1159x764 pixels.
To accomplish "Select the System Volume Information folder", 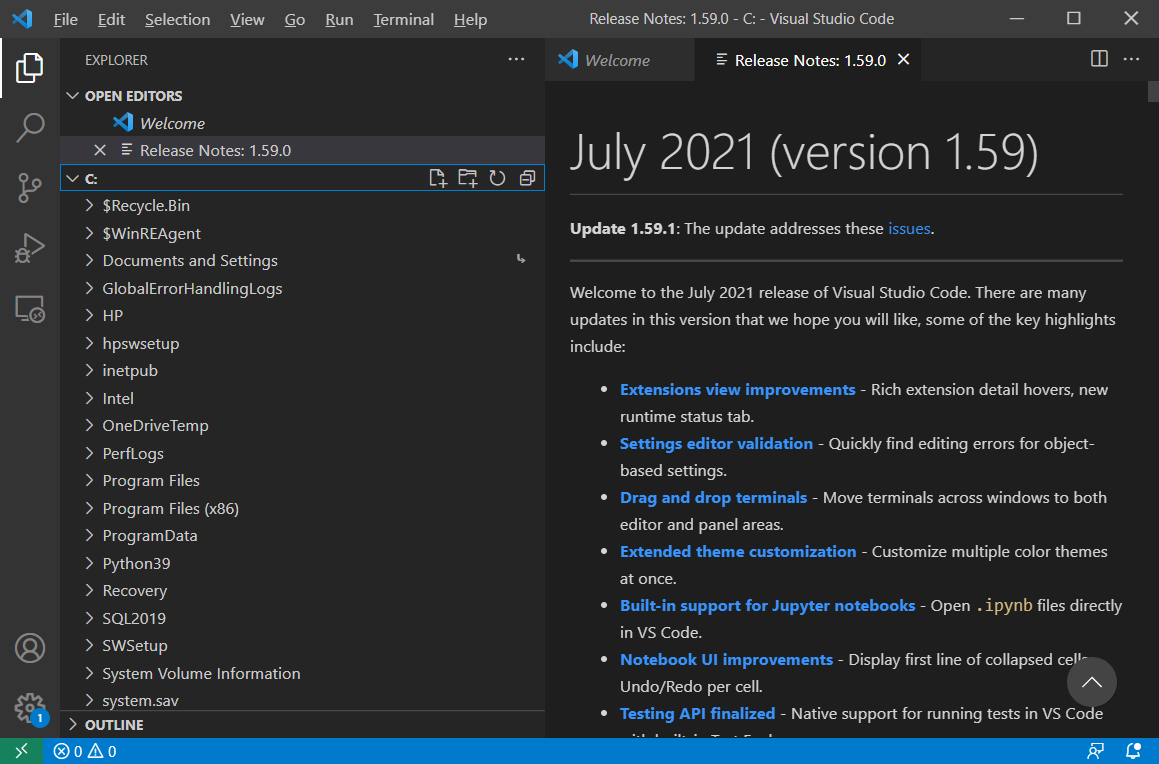I will [302, 673].
